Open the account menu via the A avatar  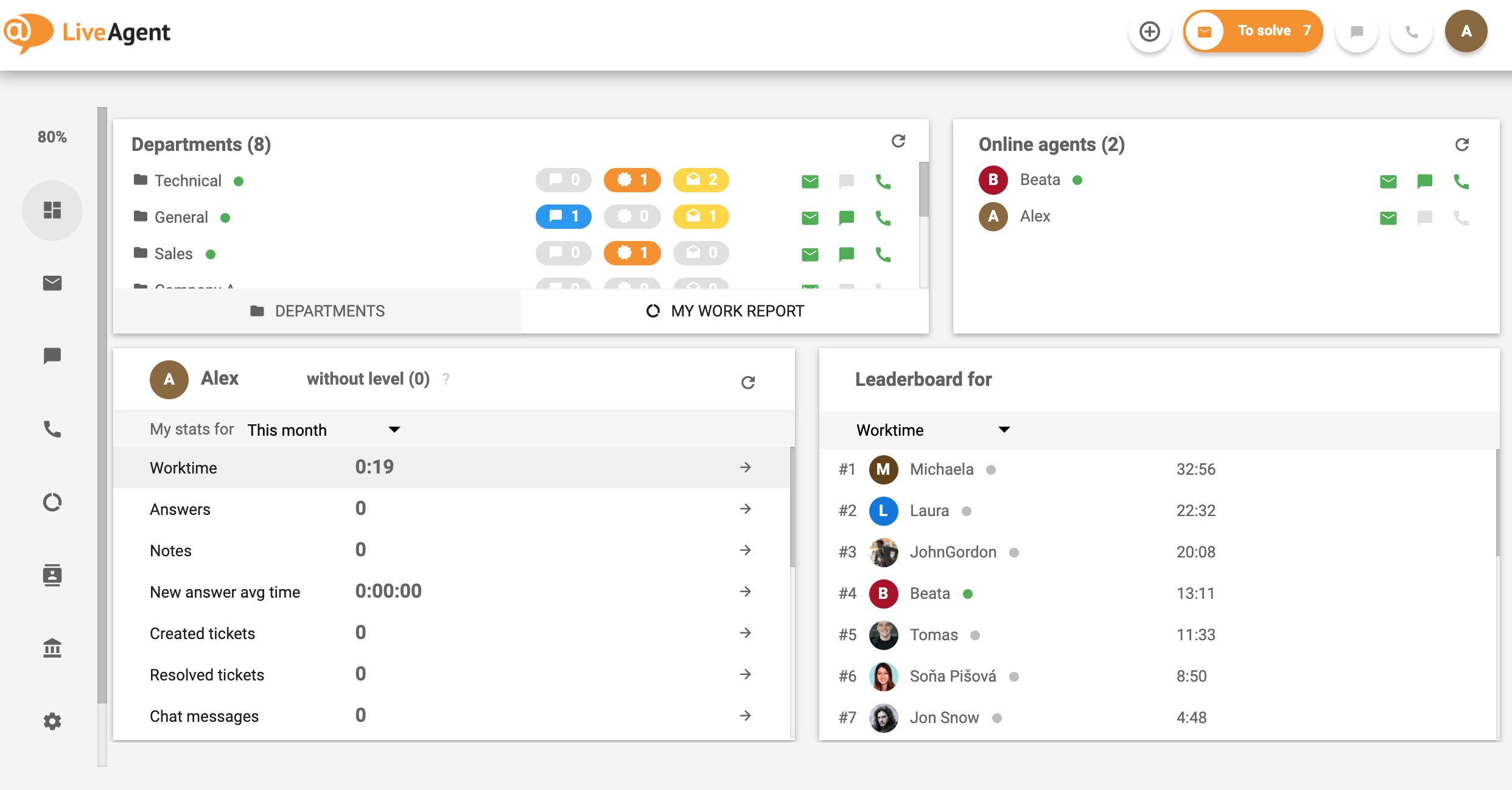coord(1466,31)
